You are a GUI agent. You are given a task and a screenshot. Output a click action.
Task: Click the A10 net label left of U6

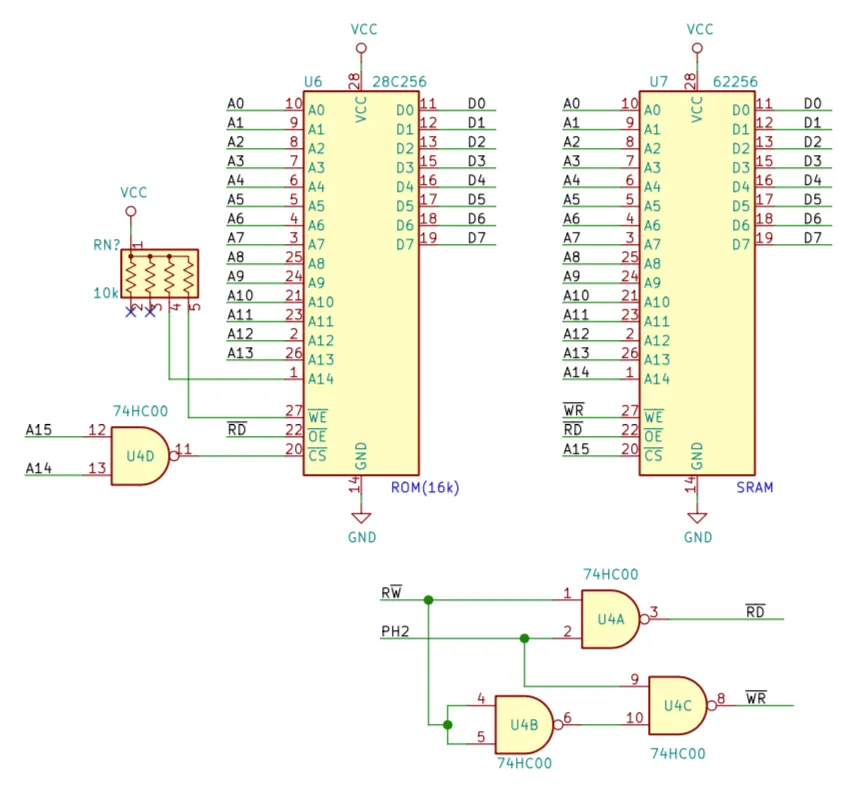point(240,295)
